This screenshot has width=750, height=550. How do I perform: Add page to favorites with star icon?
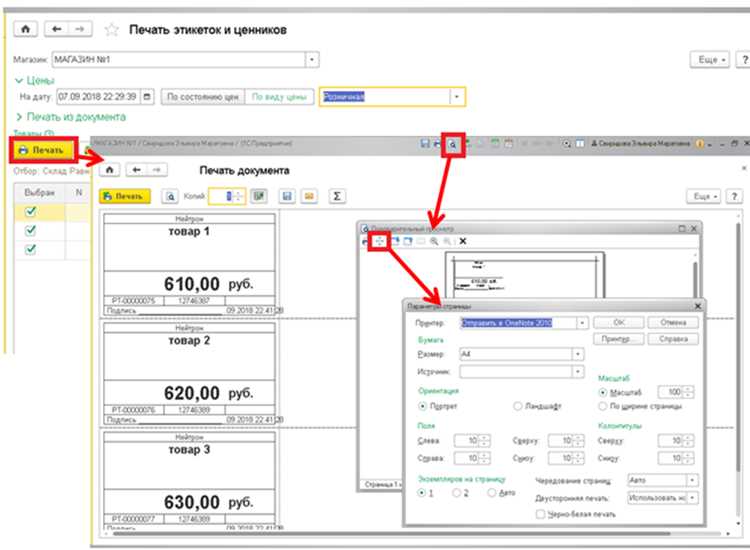point(111,30)
